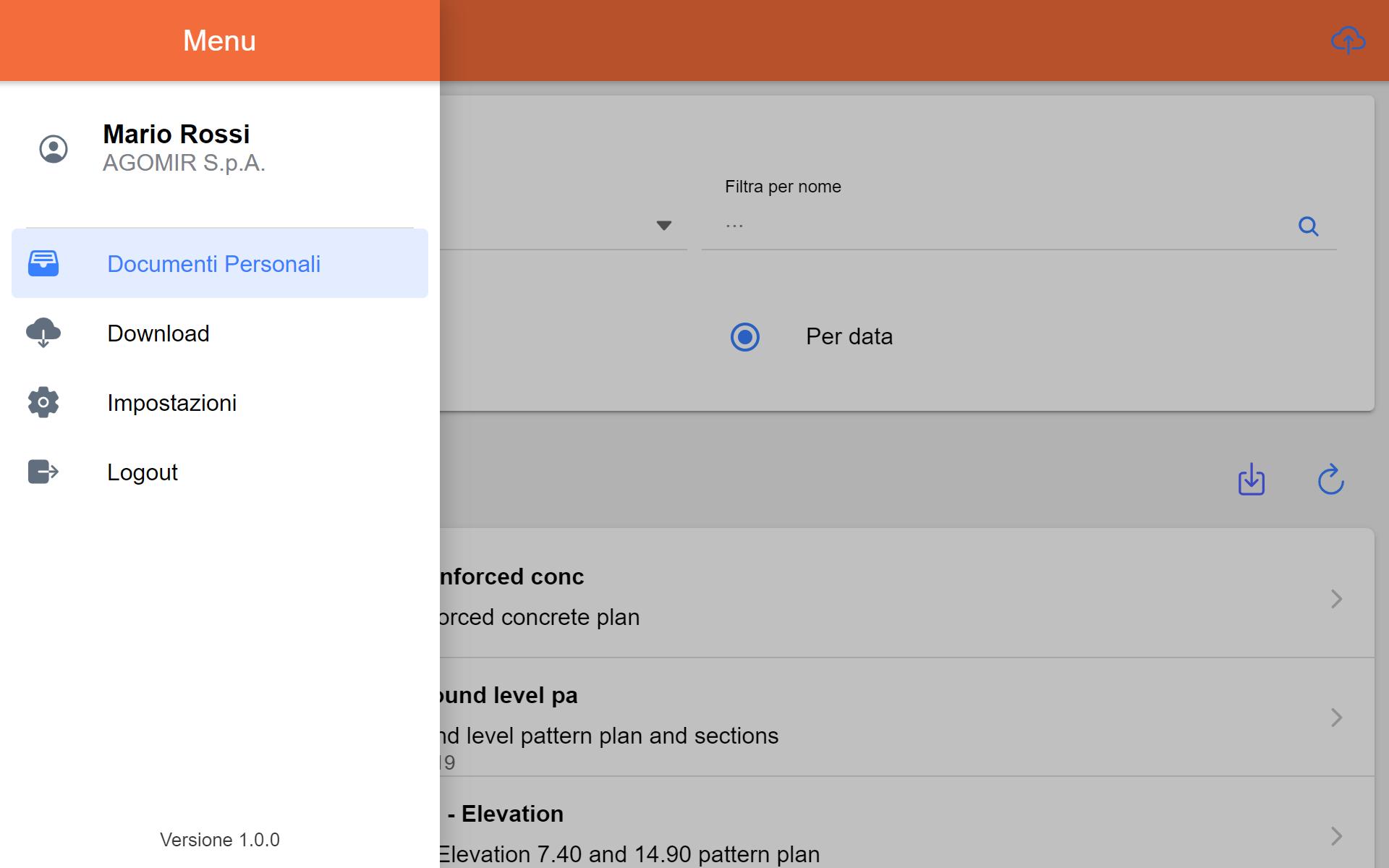Open the level pattern plan and sections document

pyautogui.click(x=907, y=718)
